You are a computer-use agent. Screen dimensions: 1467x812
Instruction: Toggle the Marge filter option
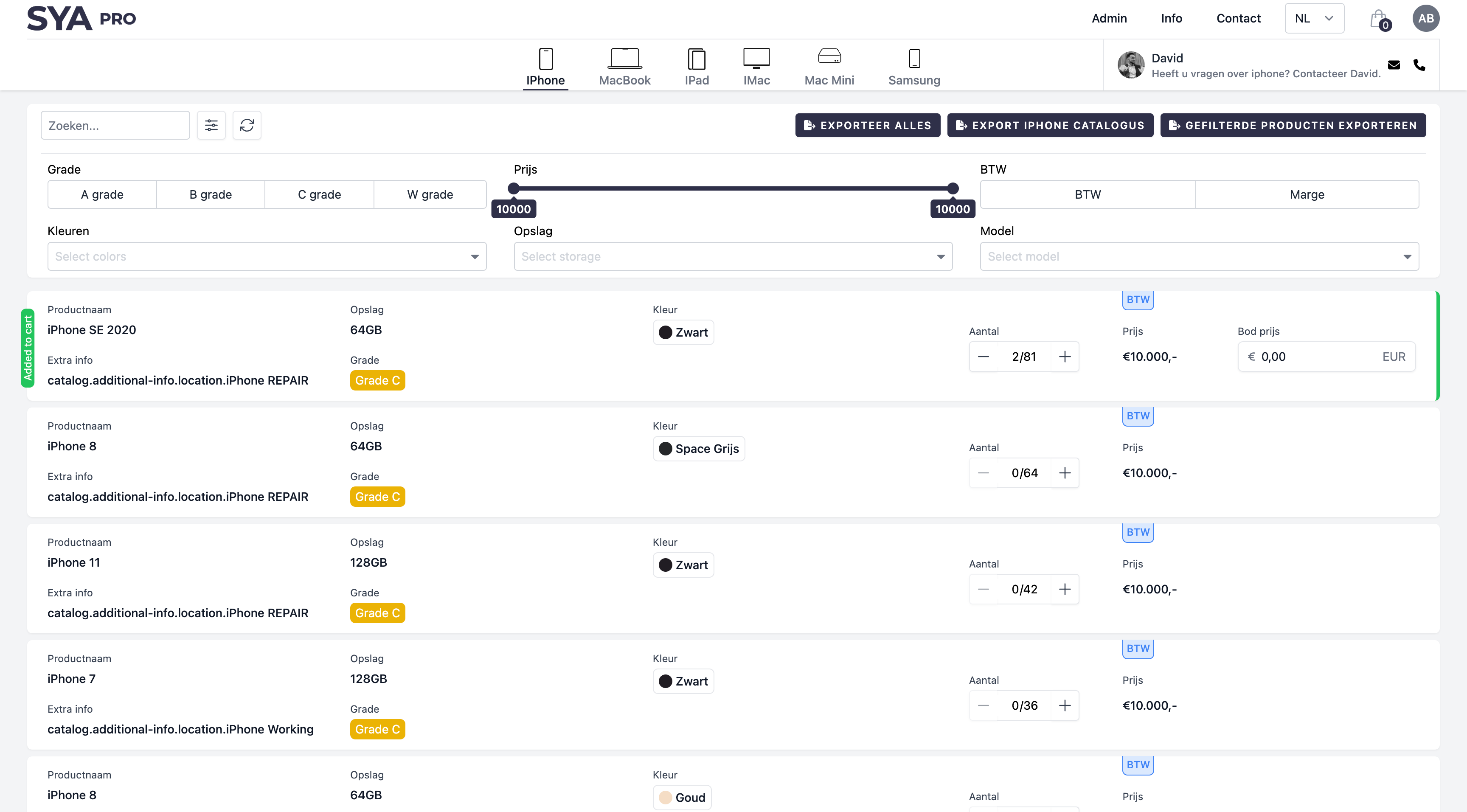(x=1307, y=194)
